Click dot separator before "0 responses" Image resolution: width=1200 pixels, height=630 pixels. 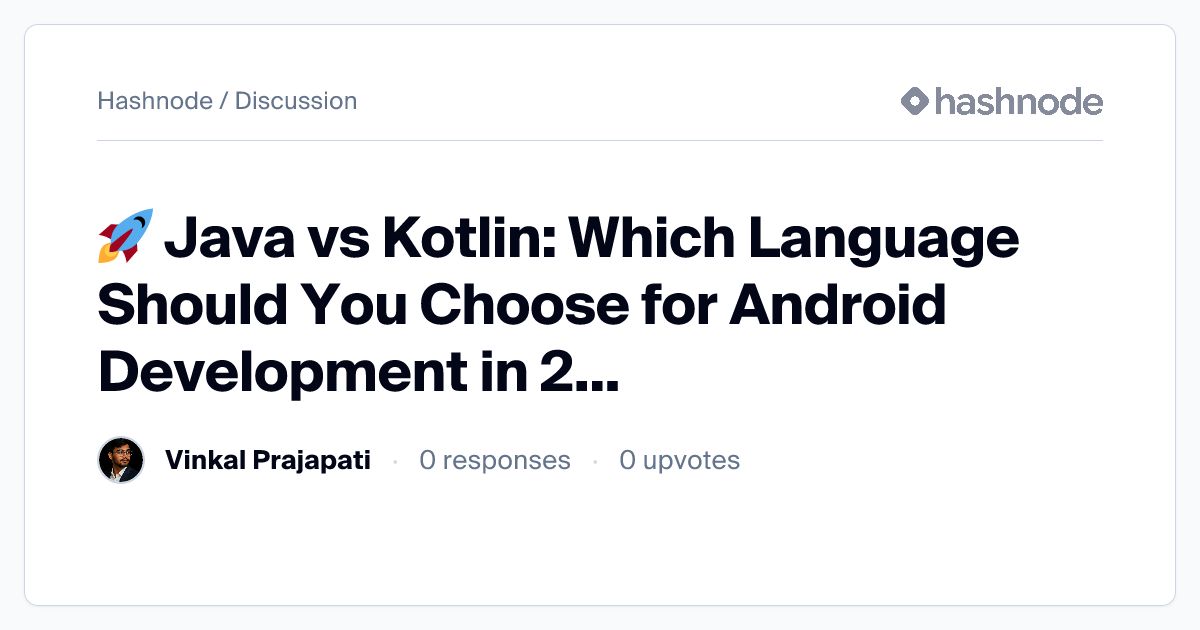395,461
